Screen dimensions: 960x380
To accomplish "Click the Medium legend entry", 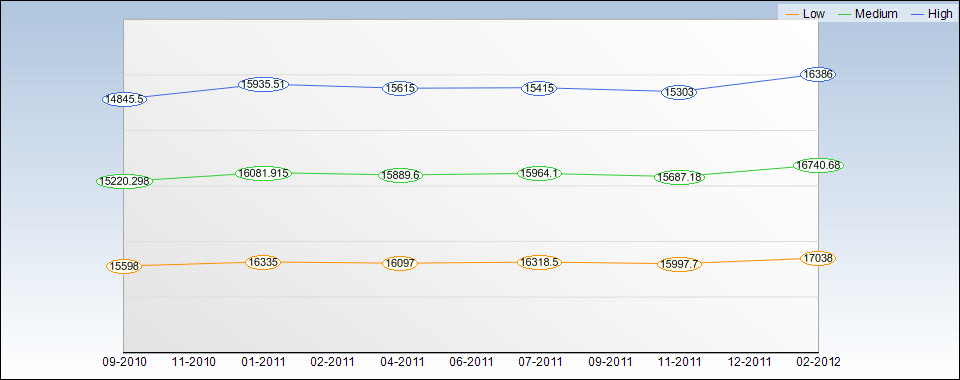I will pos(868,13).
